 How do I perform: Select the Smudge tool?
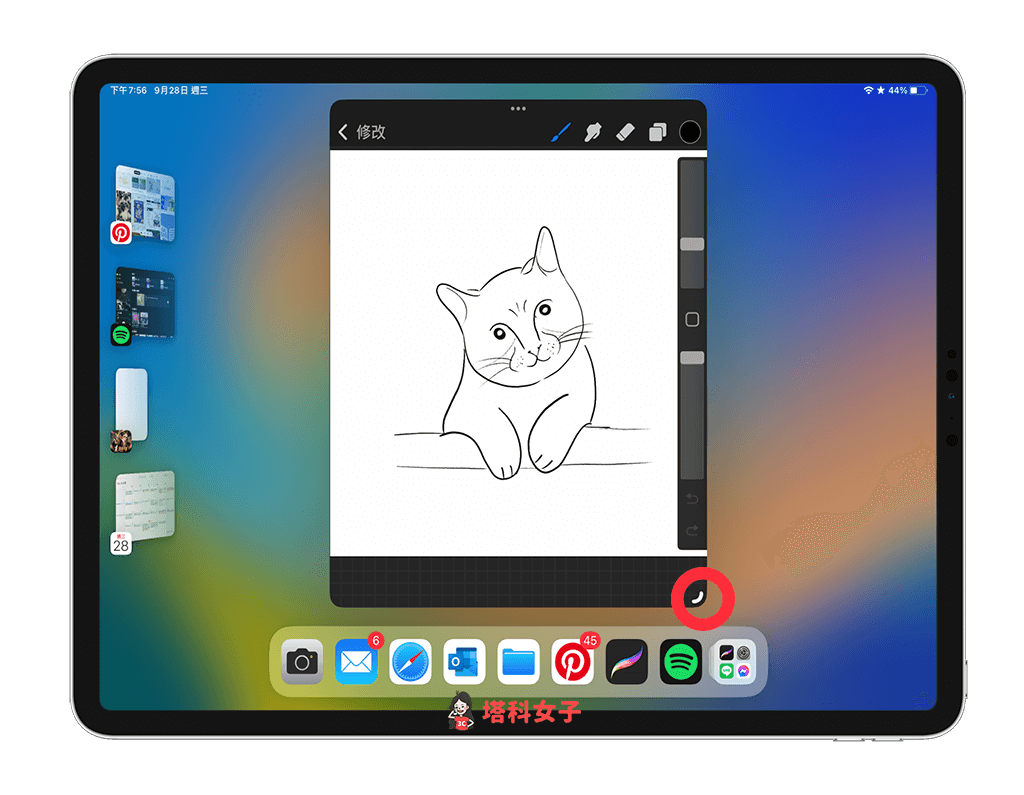coord(592,131)
